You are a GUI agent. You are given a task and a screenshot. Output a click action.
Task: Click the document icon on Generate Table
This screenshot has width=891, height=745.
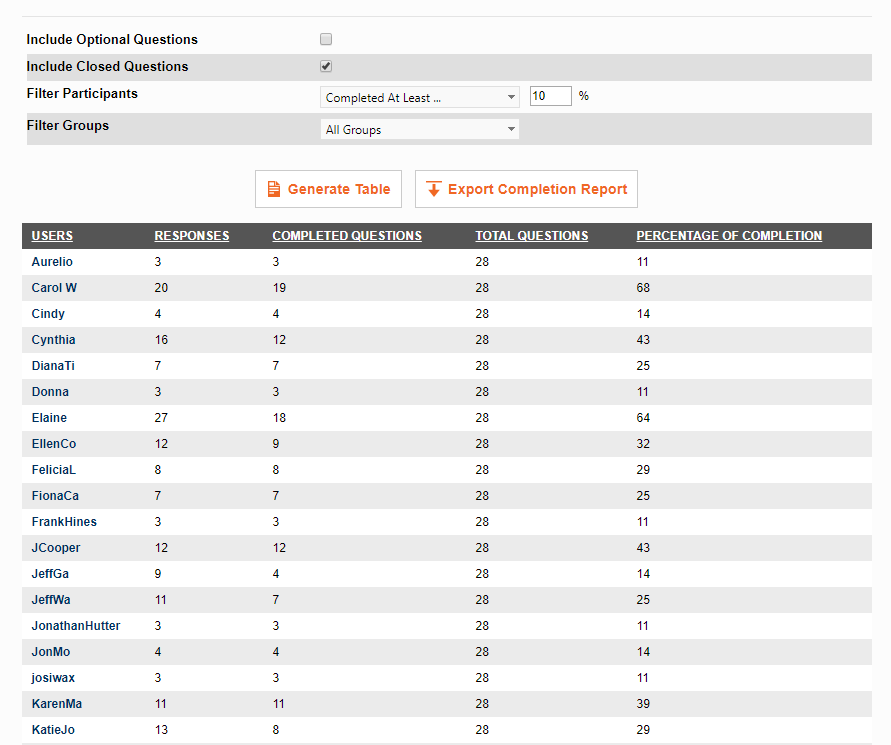point(273,189)
